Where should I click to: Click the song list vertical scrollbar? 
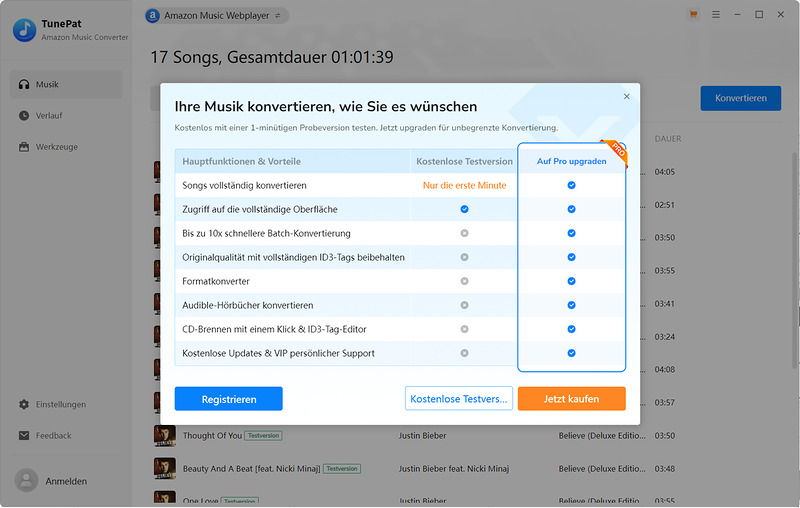pos(794,260)
